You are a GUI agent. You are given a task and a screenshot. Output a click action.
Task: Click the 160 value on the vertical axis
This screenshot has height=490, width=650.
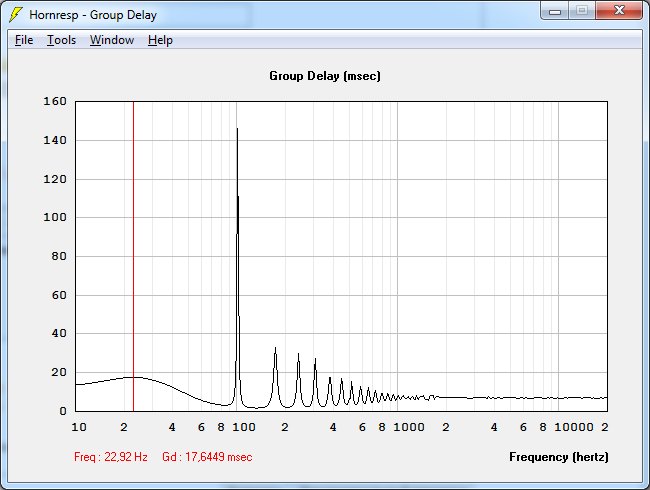[55, 101]
